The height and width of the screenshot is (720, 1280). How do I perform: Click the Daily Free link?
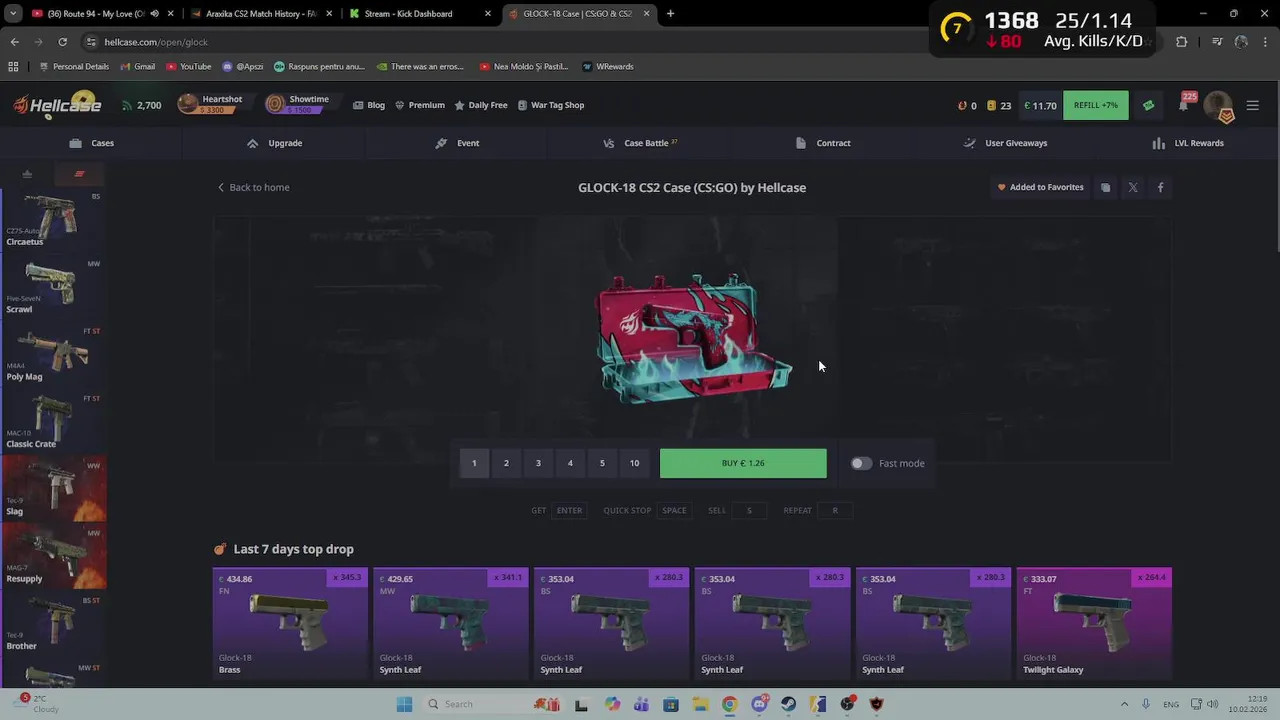(x=481, y=105)
